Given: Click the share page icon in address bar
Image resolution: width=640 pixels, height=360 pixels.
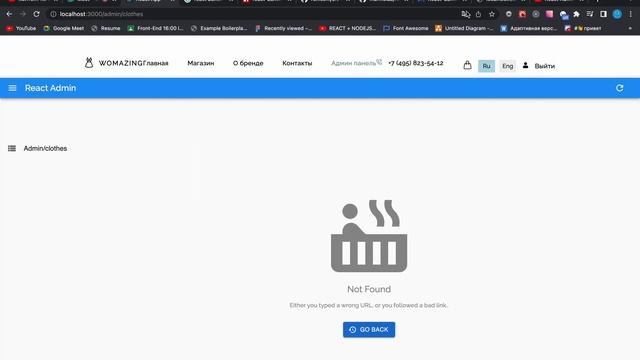Looking at the screenshot, I should tap(478, 14).
